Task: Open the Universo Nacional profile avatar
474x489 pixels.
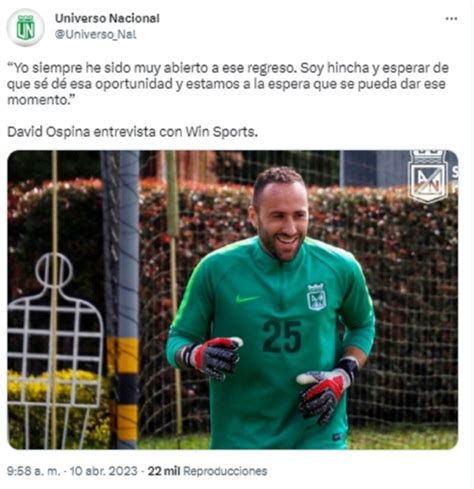Action: point(26,28)
